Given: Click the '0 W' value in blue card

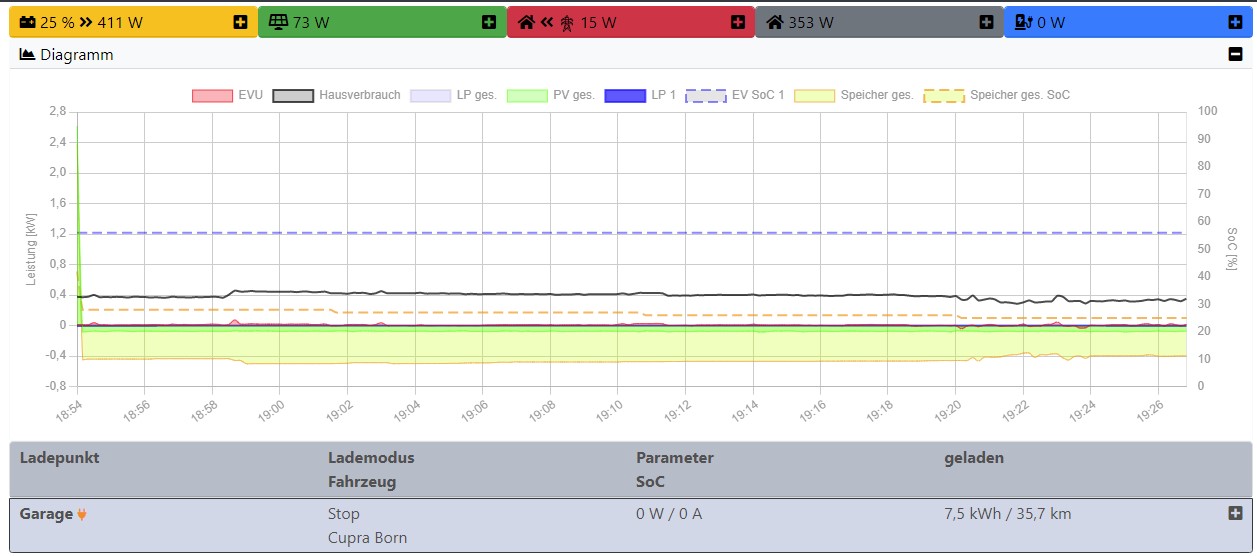Looking at the screenshot, I should 1050,22.
